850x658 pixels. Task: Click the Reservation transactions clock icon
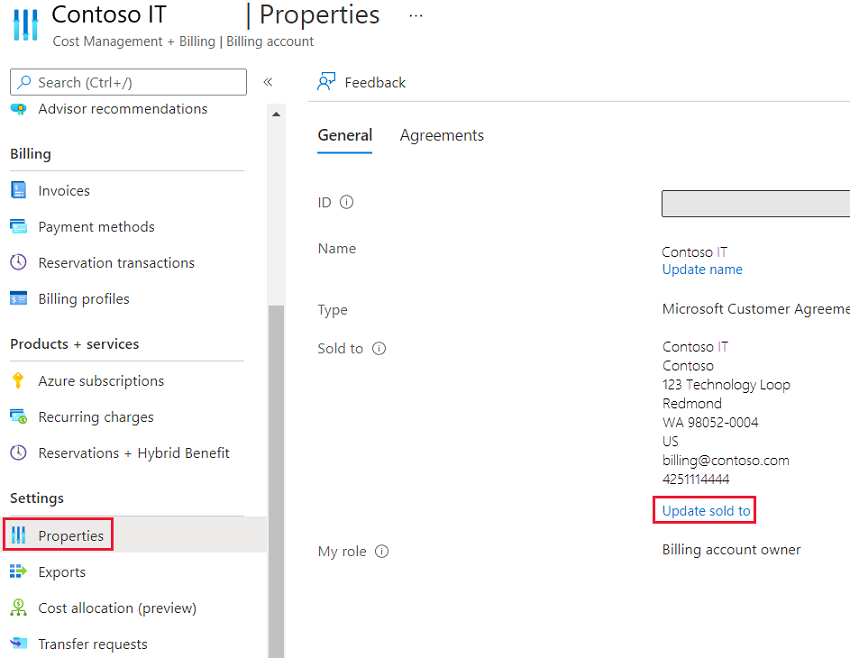(x=18, y=262)
